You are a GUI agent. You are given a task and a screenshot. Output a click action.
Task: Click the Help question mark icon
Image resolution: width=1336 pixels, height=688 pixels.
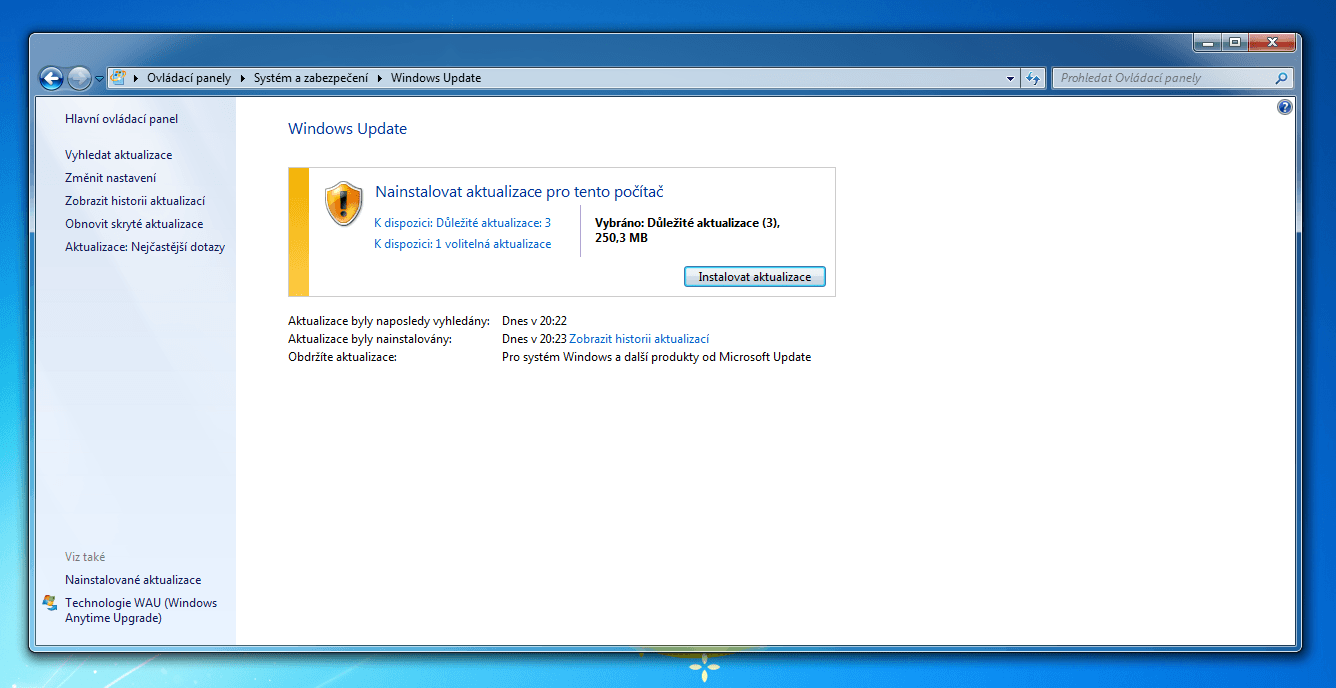(1285, 106)
